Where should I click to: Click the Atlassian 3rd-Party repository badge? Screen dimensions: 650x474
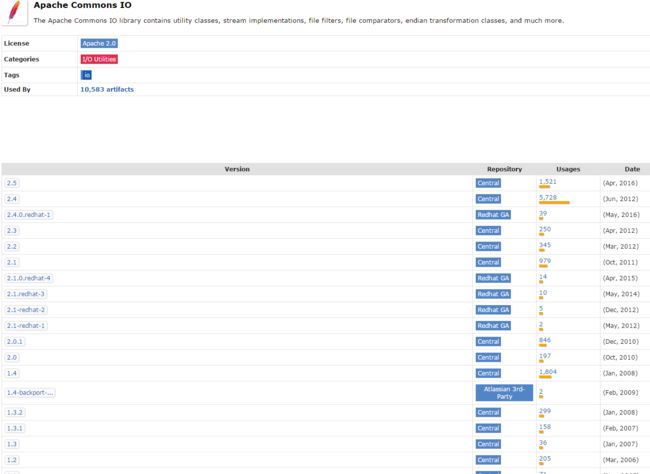pos(504,393)
